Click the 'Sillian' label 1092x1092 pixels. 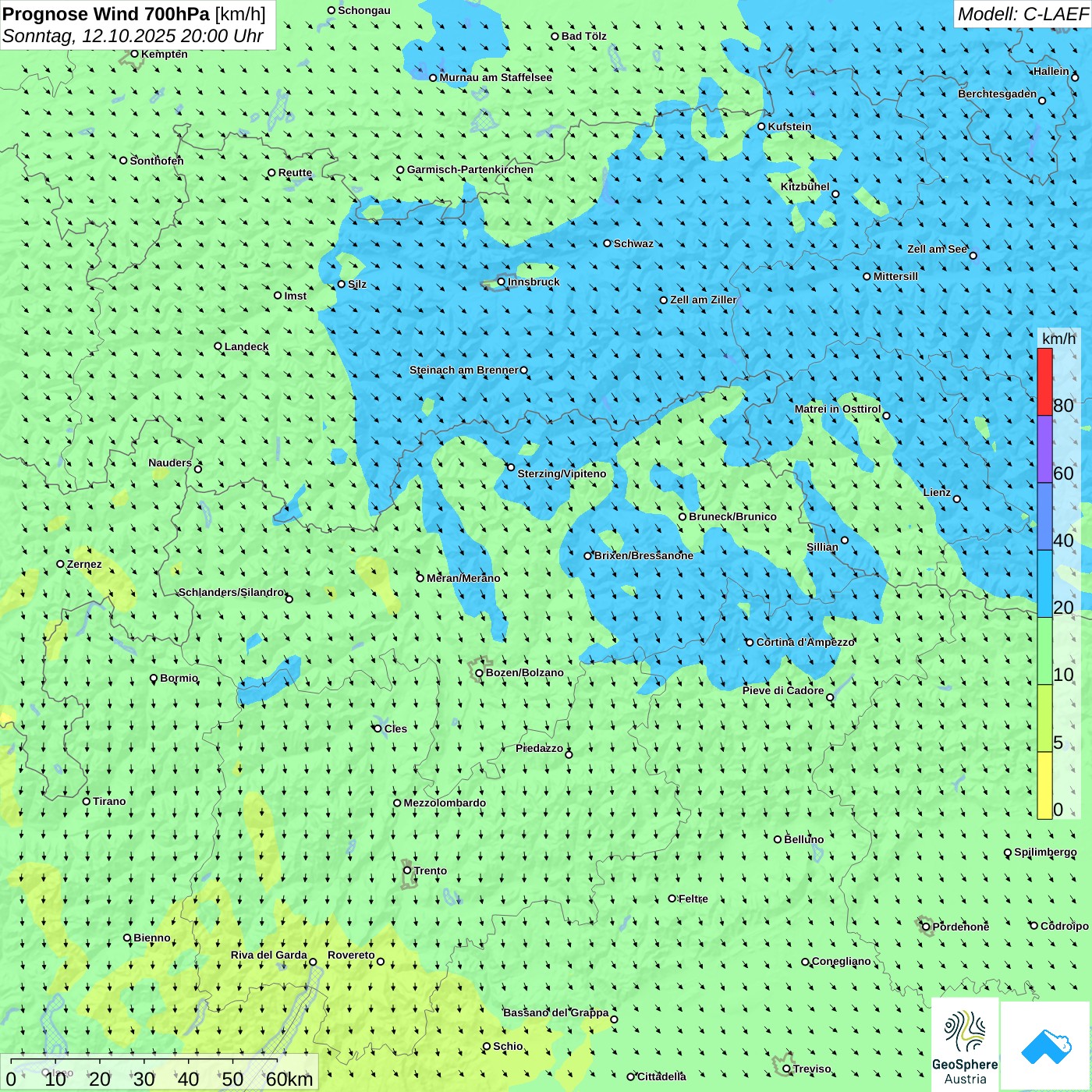click(x=822, y=547)
